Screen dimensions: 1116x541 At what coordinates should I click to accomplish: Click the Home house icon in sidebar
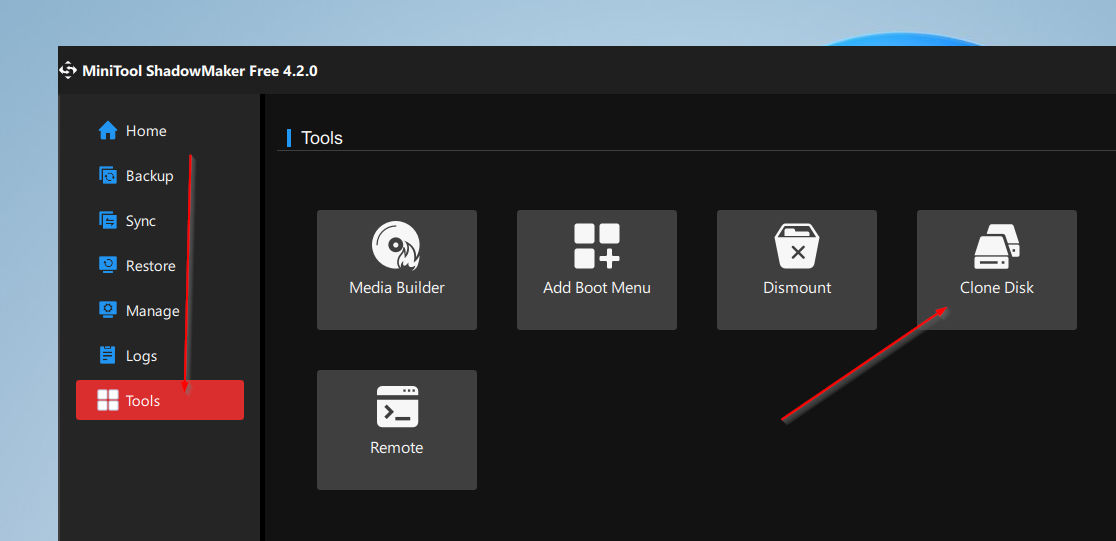(107, 131)
